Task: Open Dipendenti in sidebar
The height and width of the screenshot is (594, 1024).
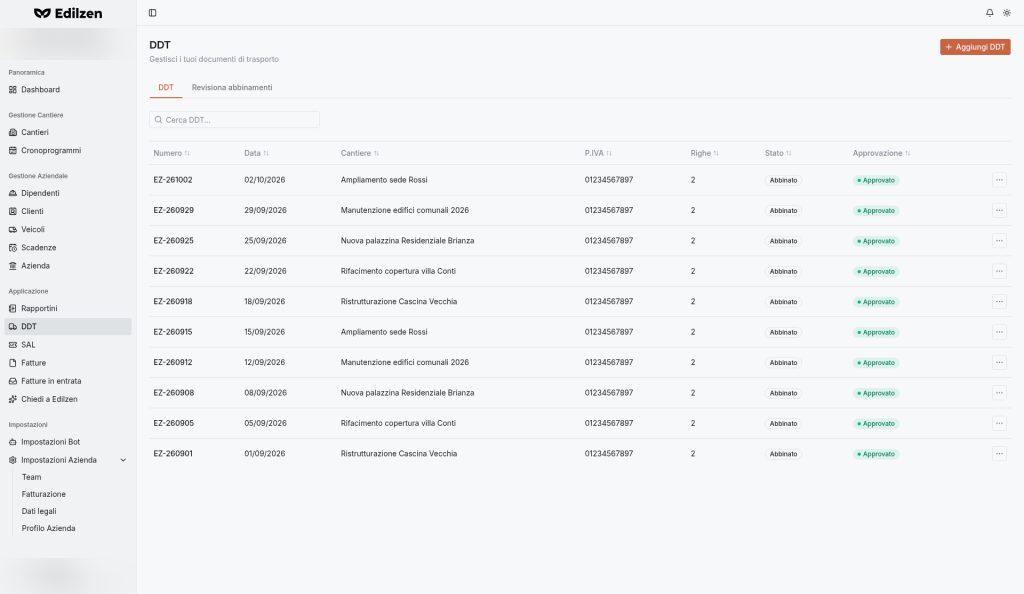Action: [x=68, y=193]
